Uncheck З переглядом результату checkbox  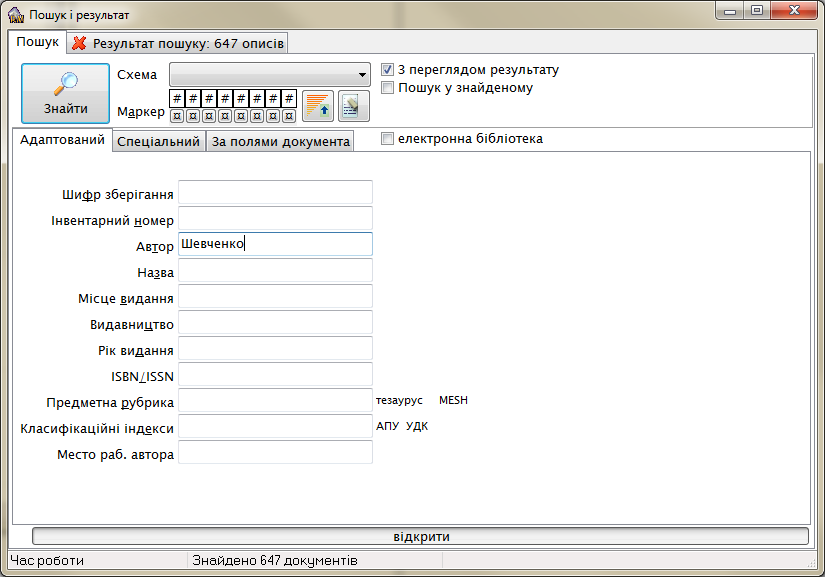[x=388, y=71]
